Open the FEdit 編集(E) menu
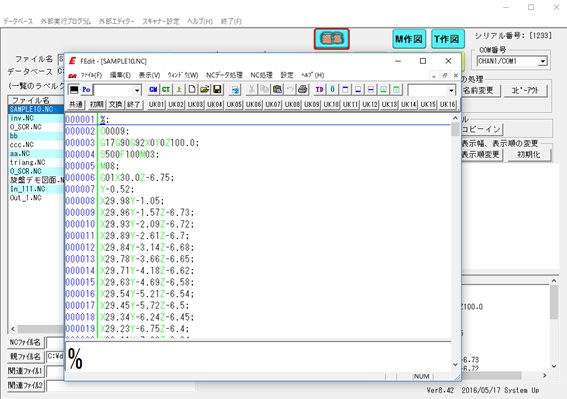567x399 pixels. tap(120, 75)
